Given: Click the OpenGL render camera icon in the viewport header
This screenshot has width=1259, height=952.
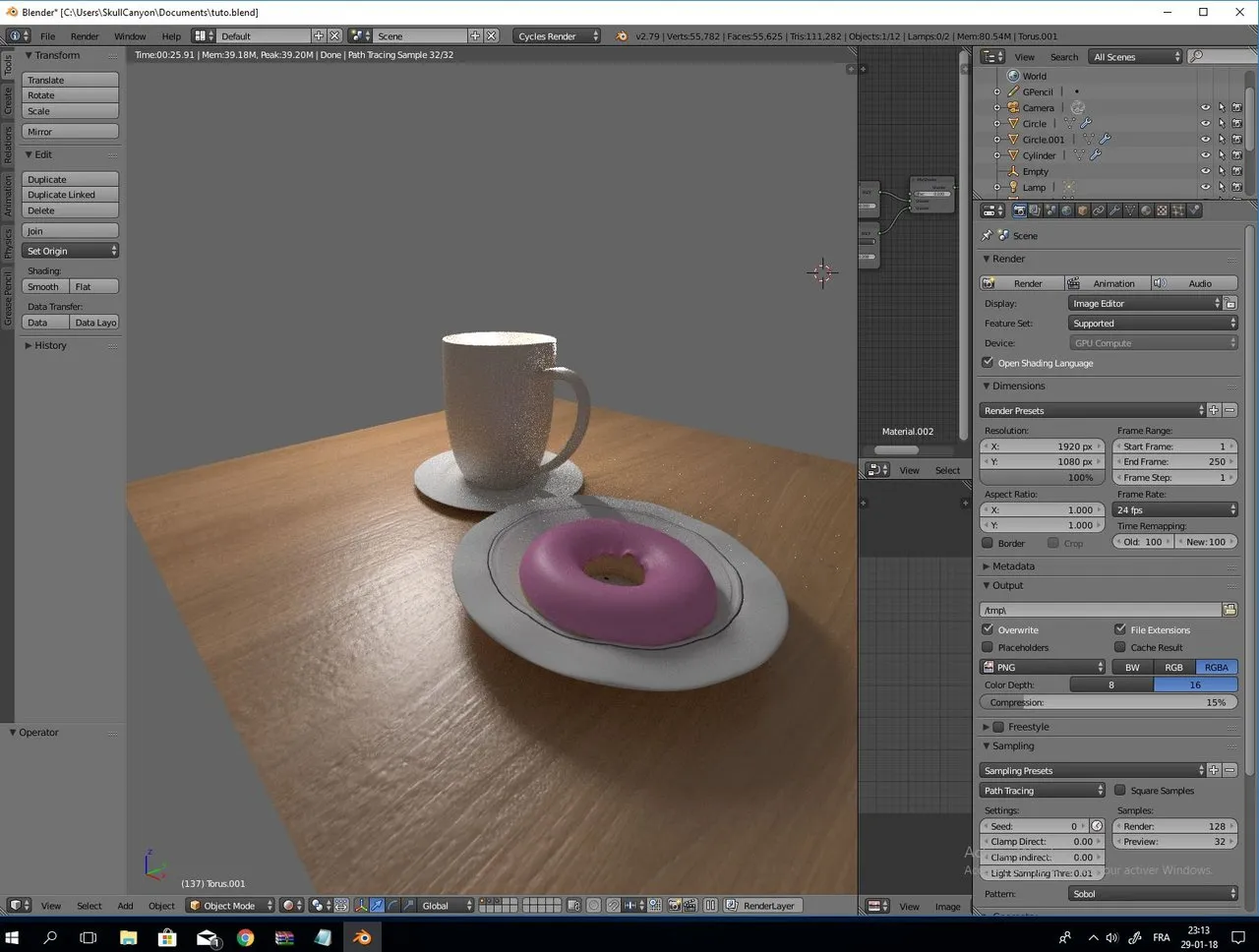Looking at the screenshot, I should click(674, 906).
